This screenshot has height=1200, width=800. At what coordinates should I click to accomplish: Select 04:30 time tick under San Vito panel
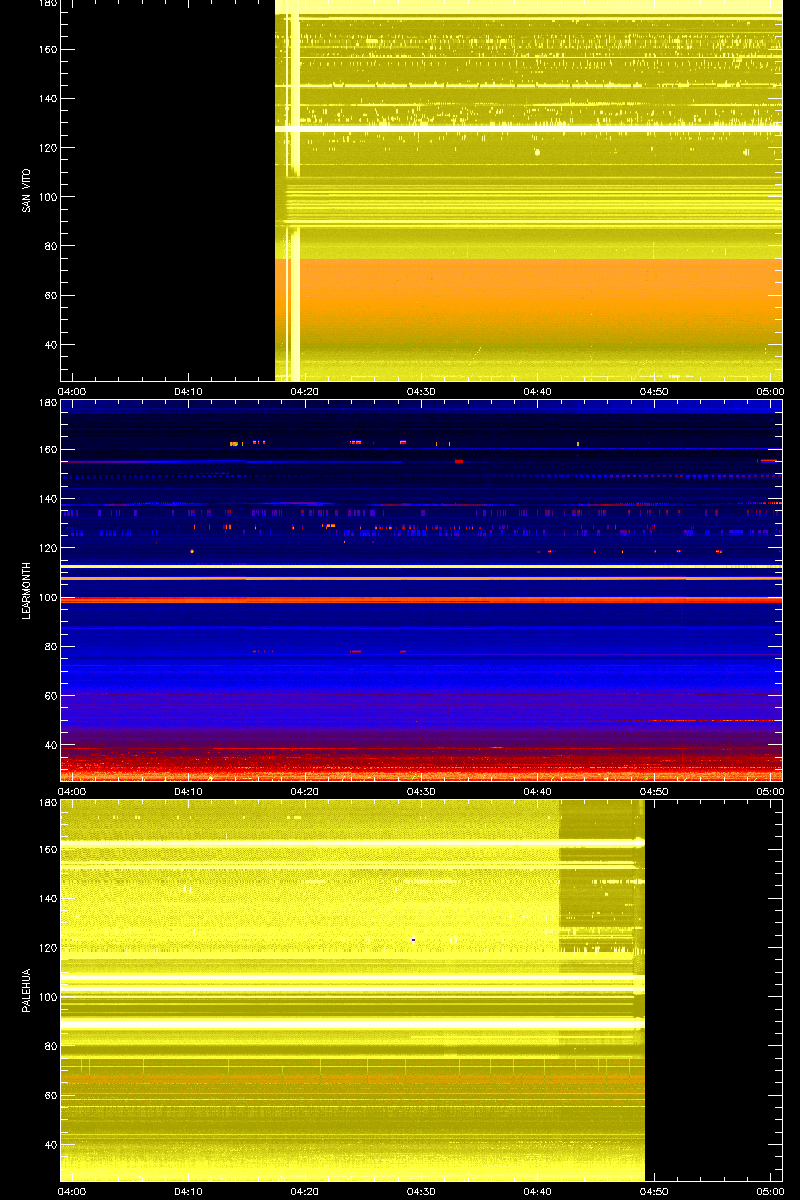tap(421, 391)
